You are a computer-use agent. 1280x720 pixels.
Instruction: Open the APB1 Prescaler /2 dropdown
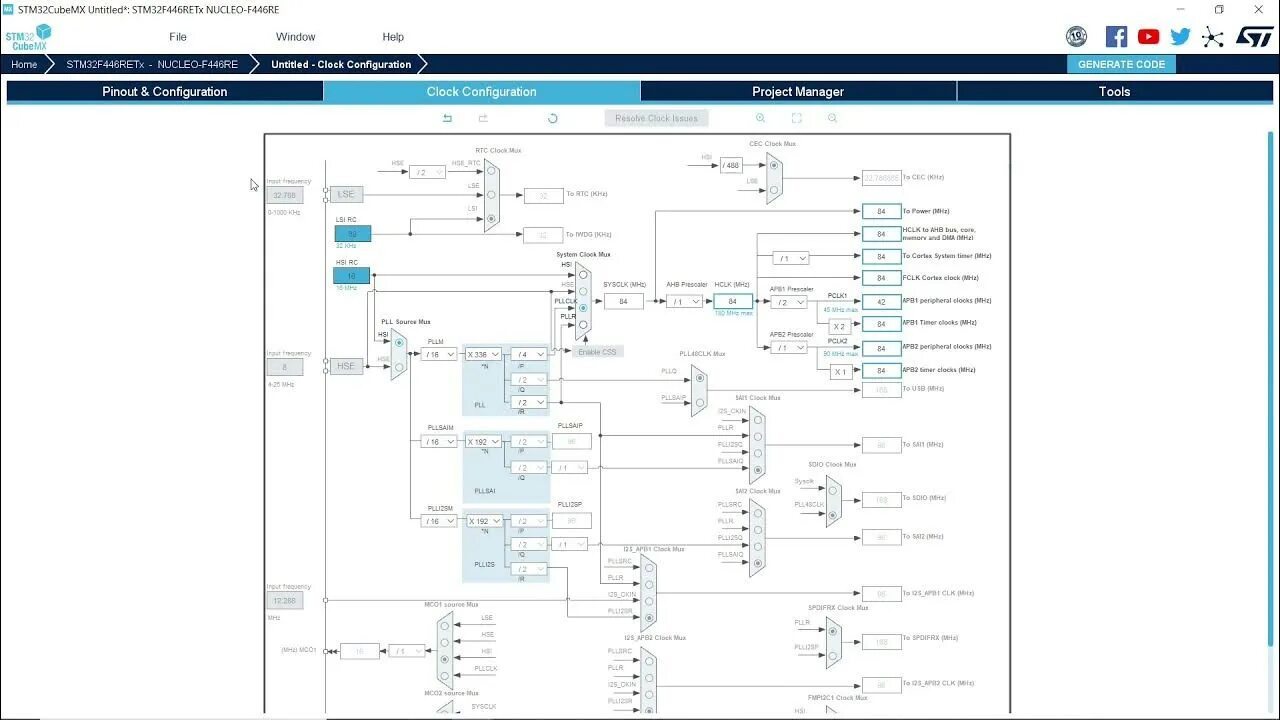(x=788, y=302)
